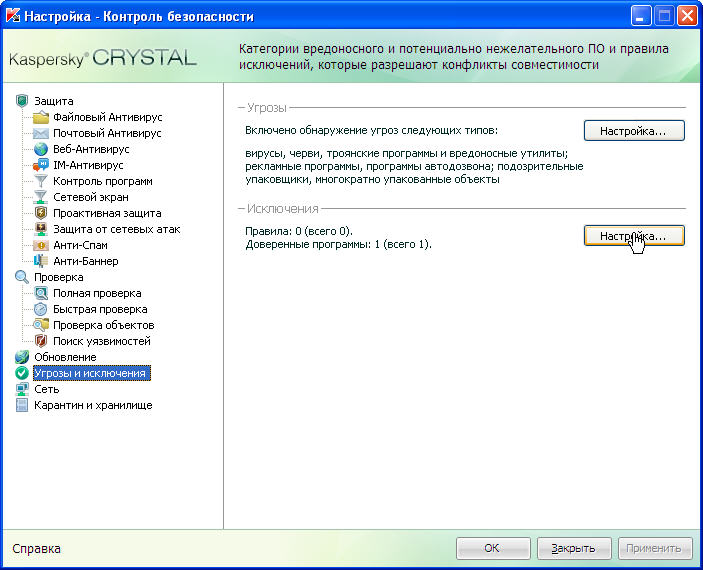Click the Карантин и хранилище icon
The image size is (703, 570).
[22, 405]
